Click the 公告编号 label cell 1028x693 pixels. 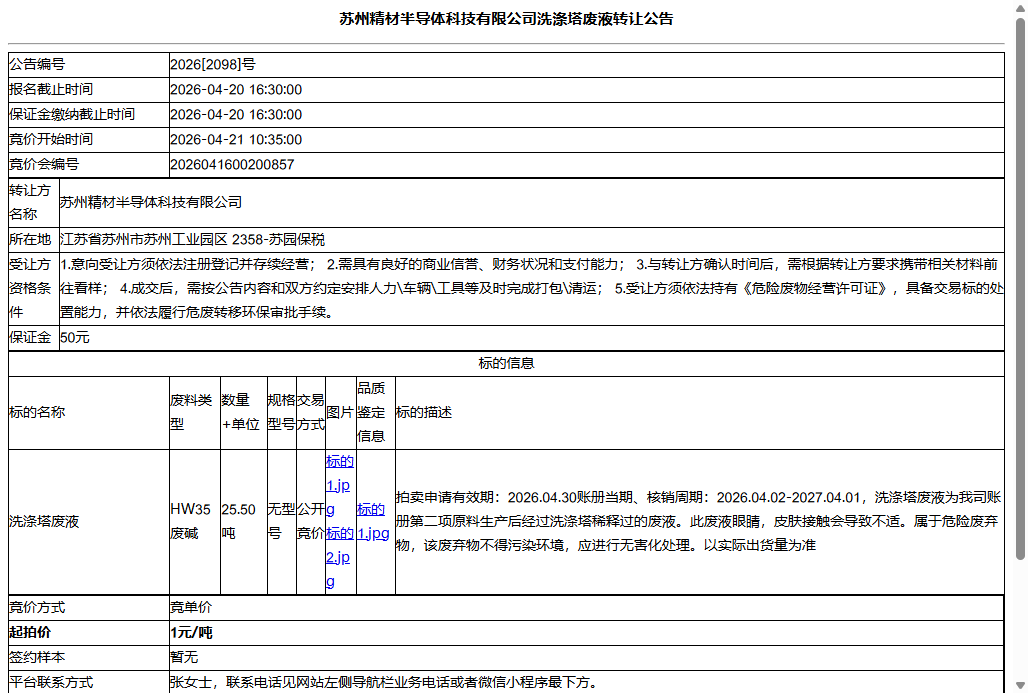[x=89, y=64]
